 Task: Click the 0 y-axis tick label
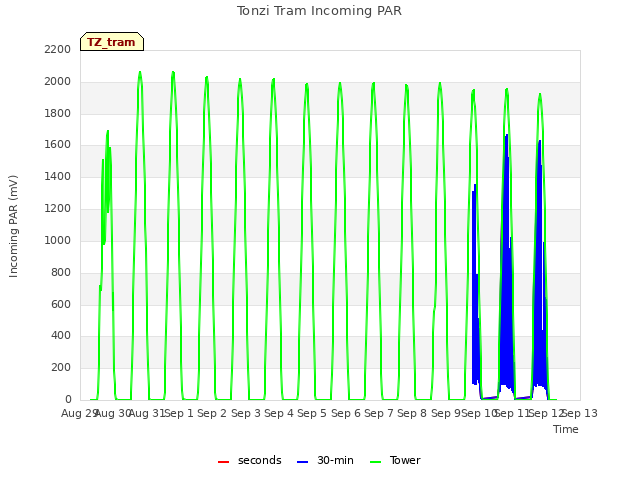68,399
